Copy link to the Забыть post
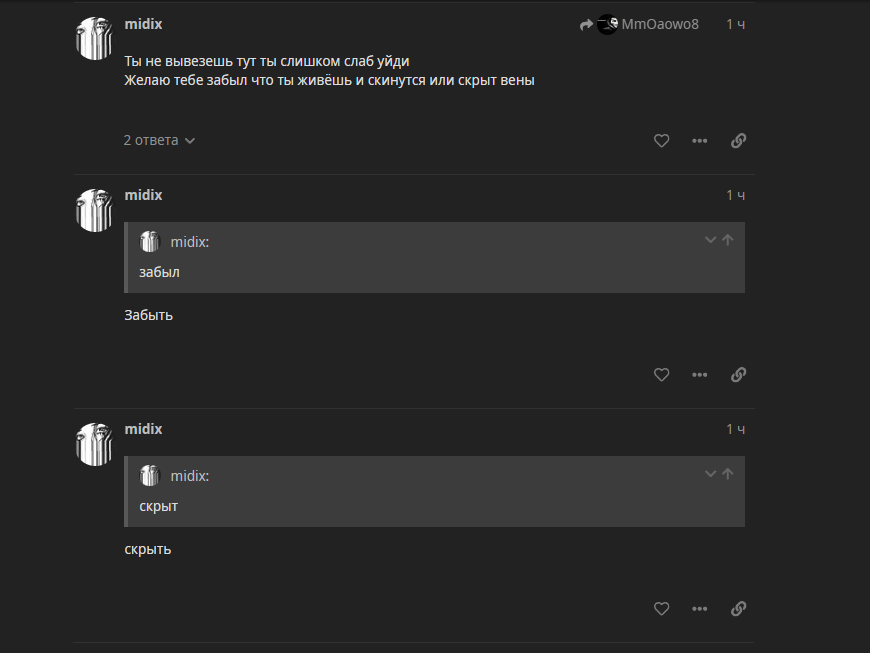 (738, 375)
